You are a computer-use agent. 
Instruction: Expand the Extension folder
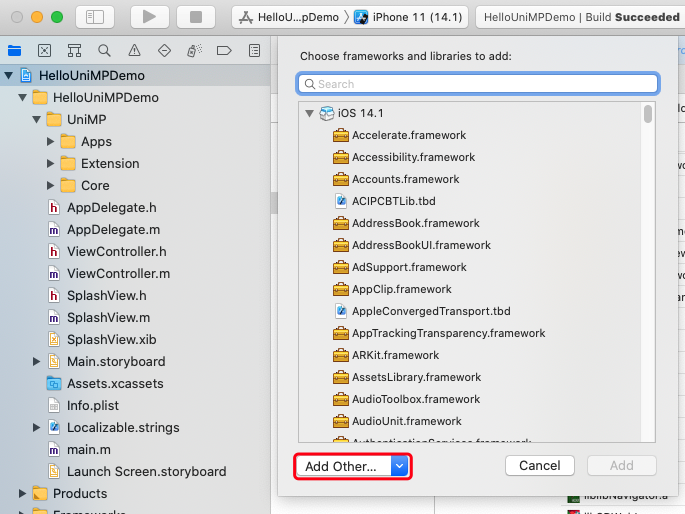pos(50,163)
